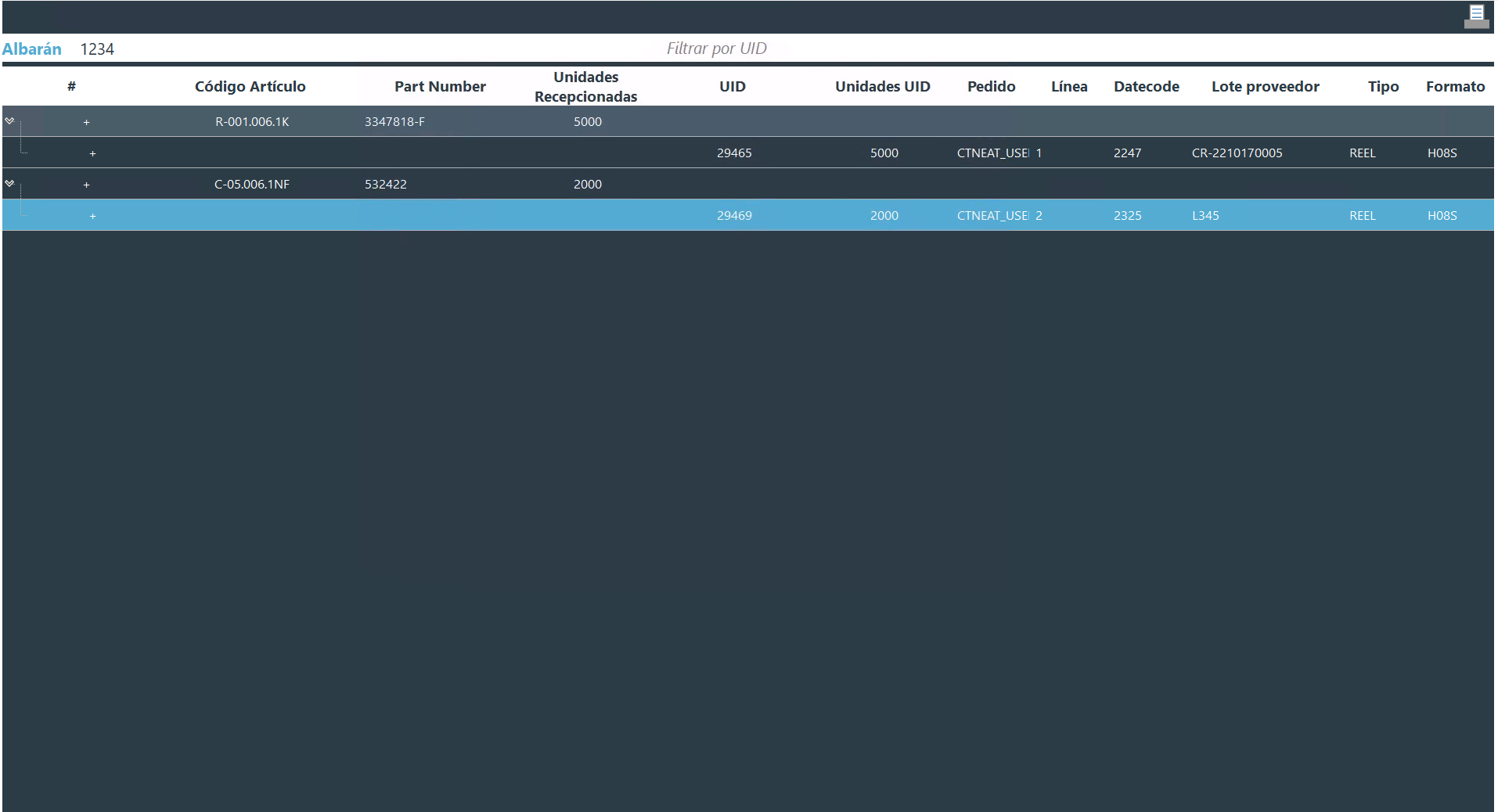Select the UID 29465 cell

pos(733,153)
